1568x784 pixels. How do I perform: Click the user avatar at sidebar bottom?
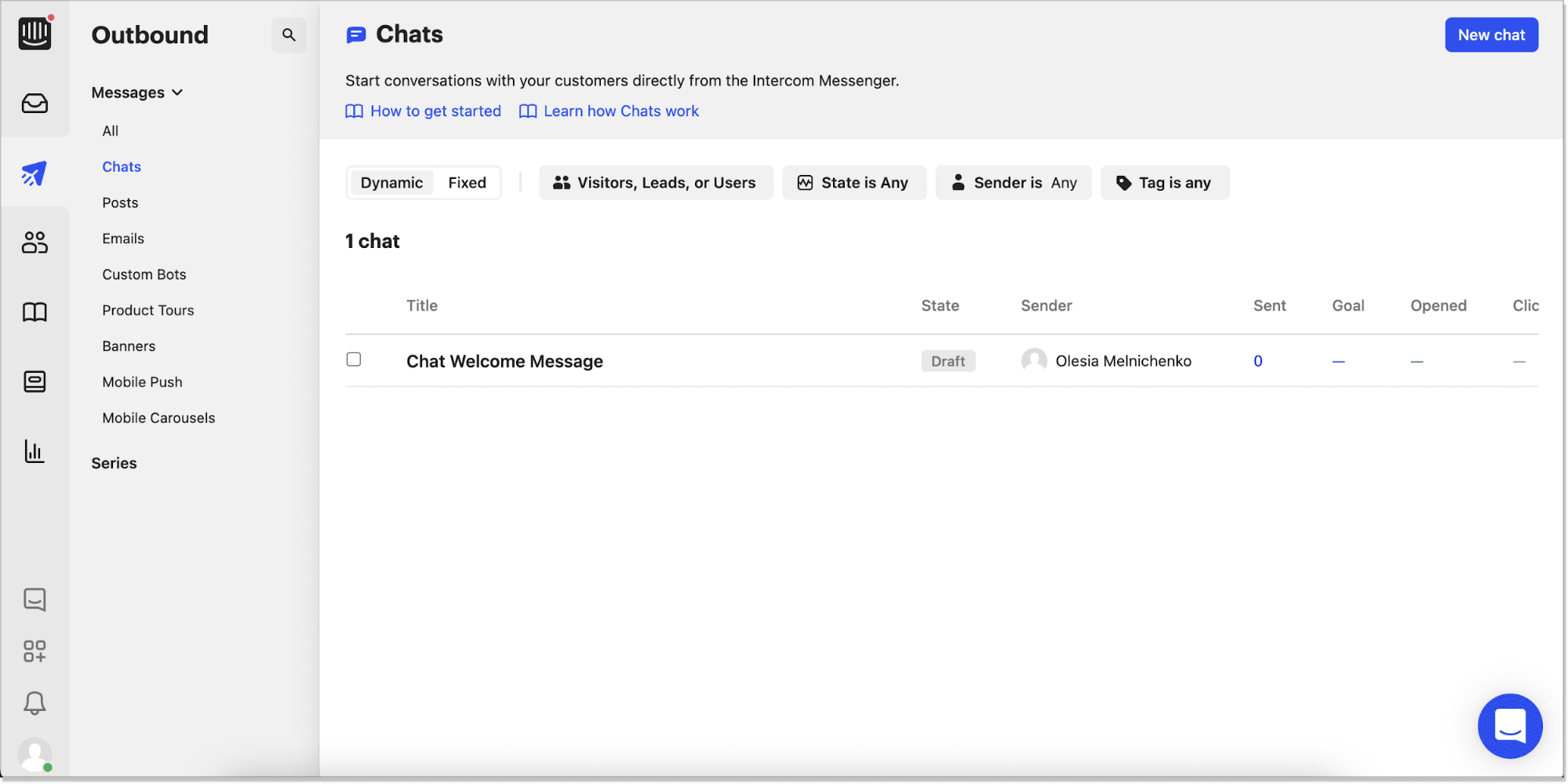(x=35, y=755)
